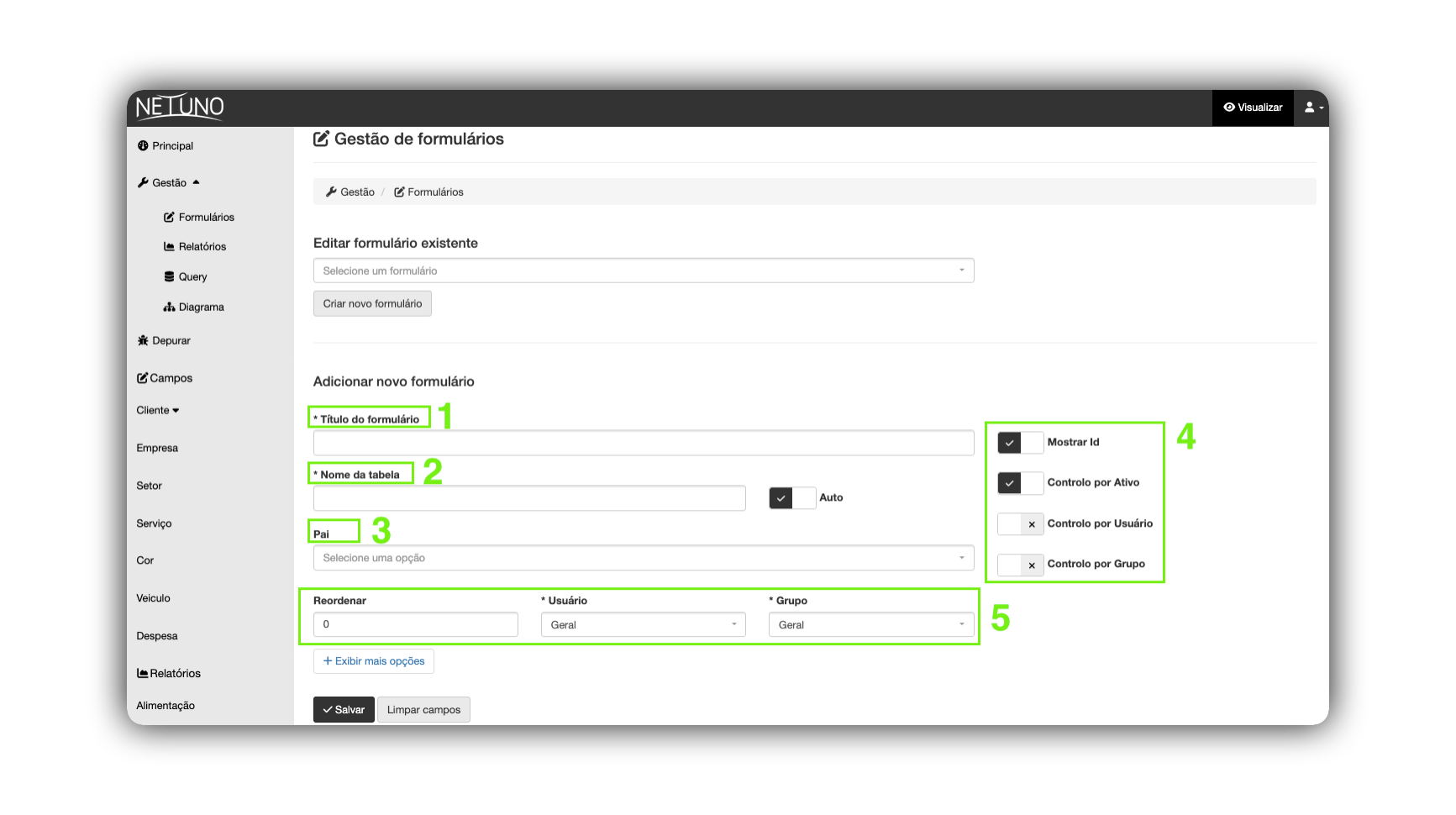This screenshot has height=815, width=1456.
Task: Toggle the Mostrar Id switch
Action: point(1020,443)
